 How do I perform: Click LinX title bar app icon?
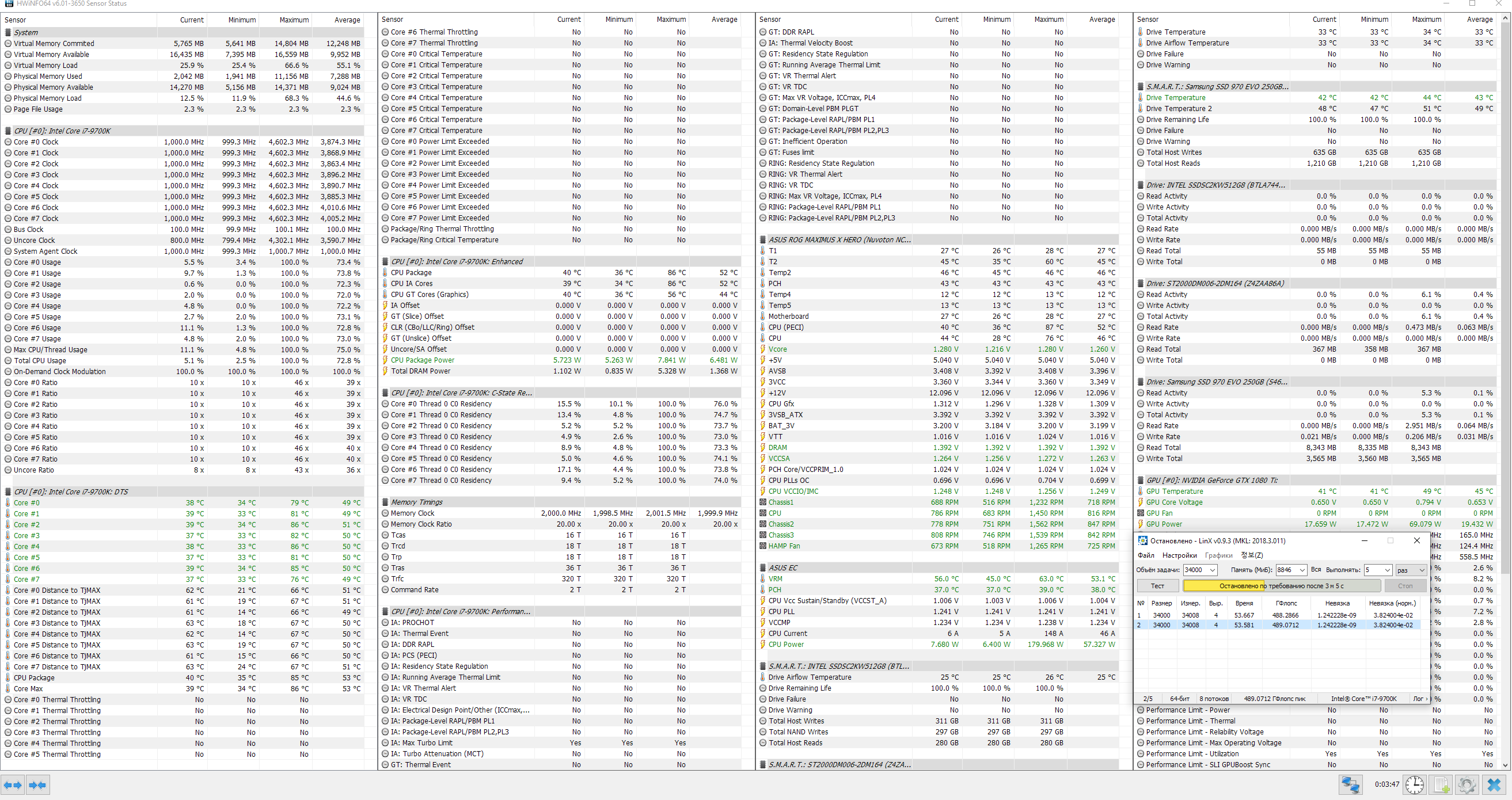(1142, 541)
